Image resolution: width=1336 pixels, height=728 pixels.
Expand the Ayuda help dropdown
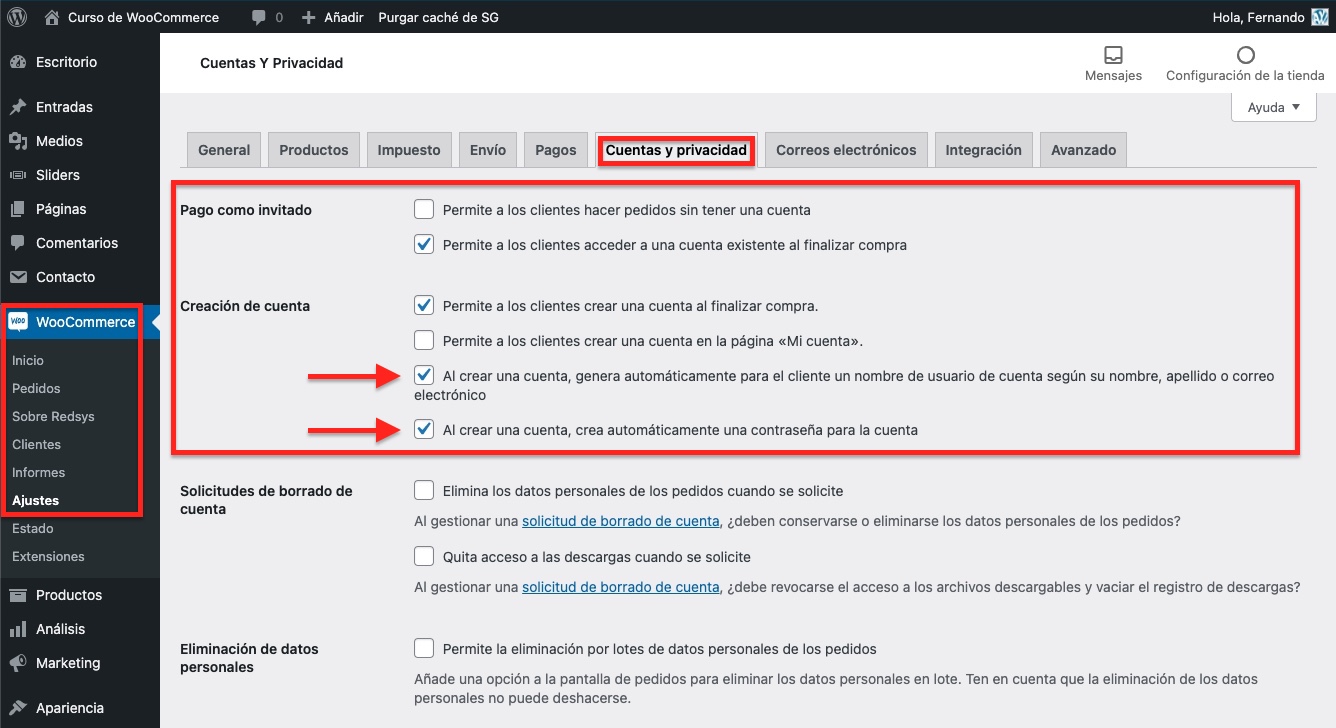[1274, 107]
